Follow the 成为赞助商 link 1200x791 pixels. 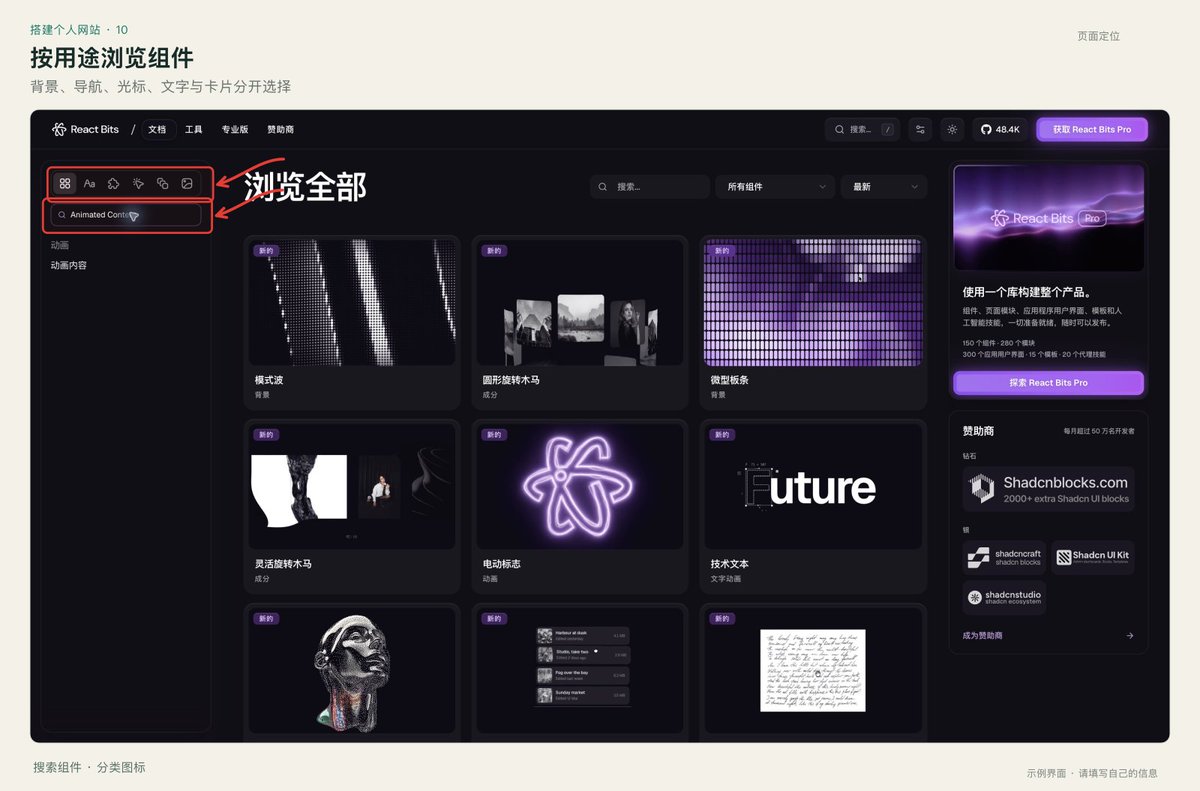pos(983,635)
